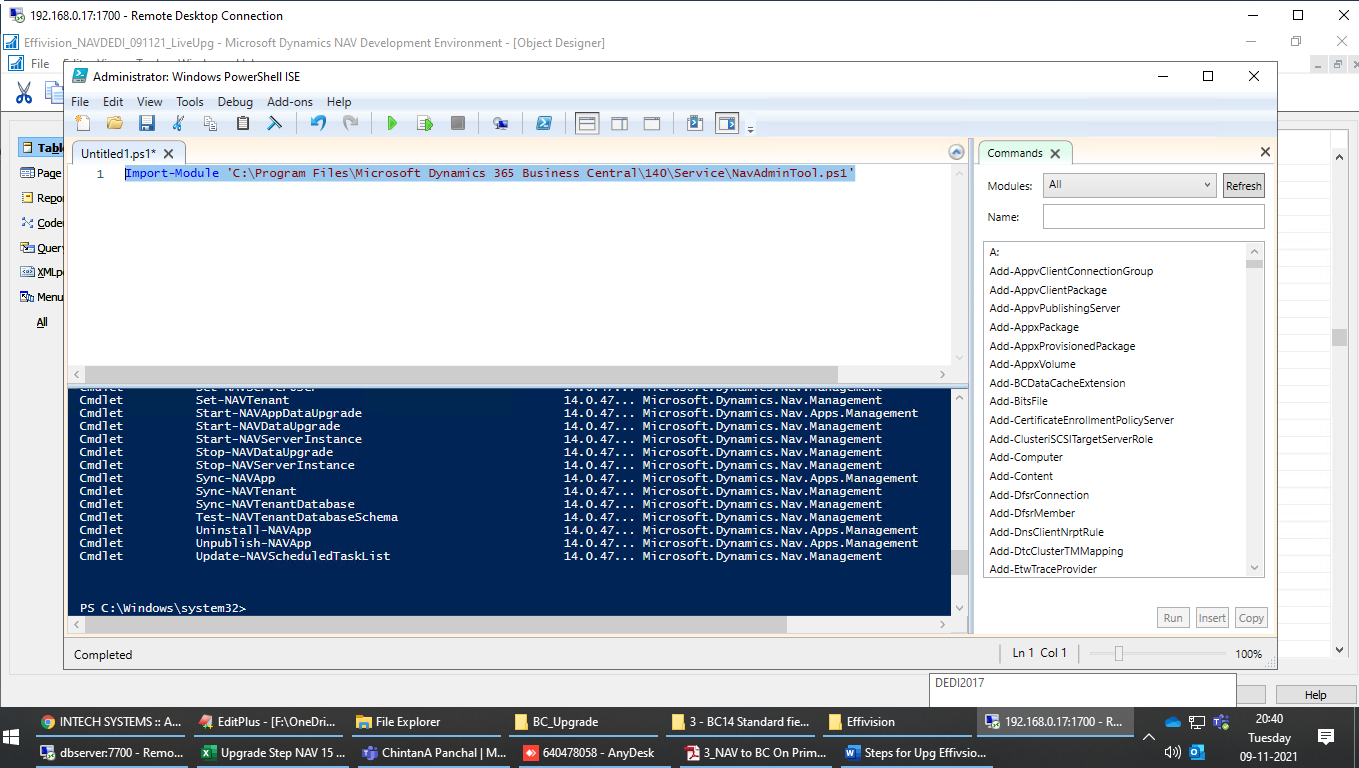
Task: Click the Stop Operation square icon
Action: pyautogui.click(x=458, y=123)
